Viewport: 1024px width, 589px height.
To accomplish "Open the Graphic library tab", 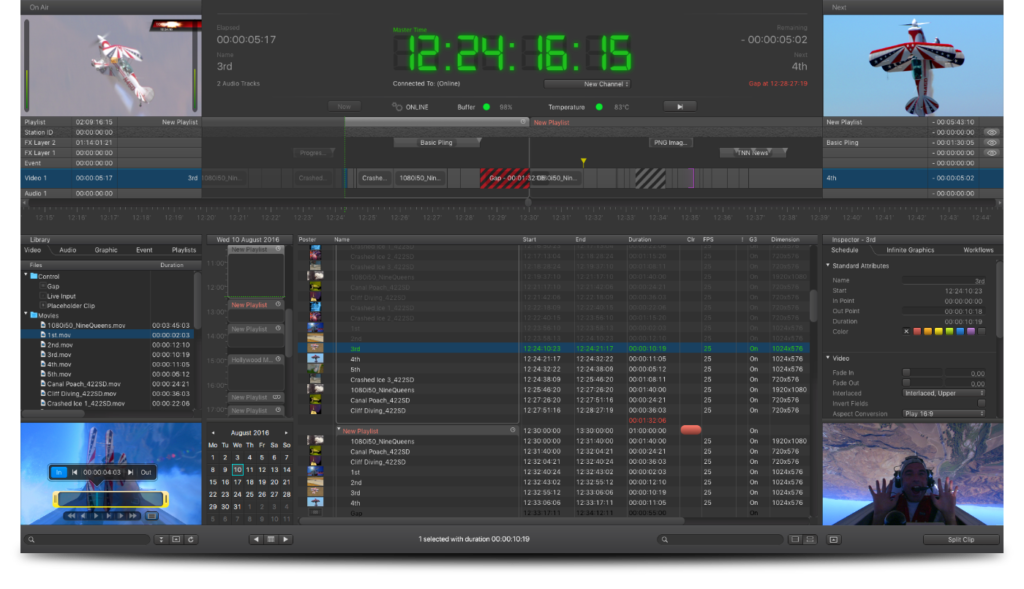I will 106,250.
